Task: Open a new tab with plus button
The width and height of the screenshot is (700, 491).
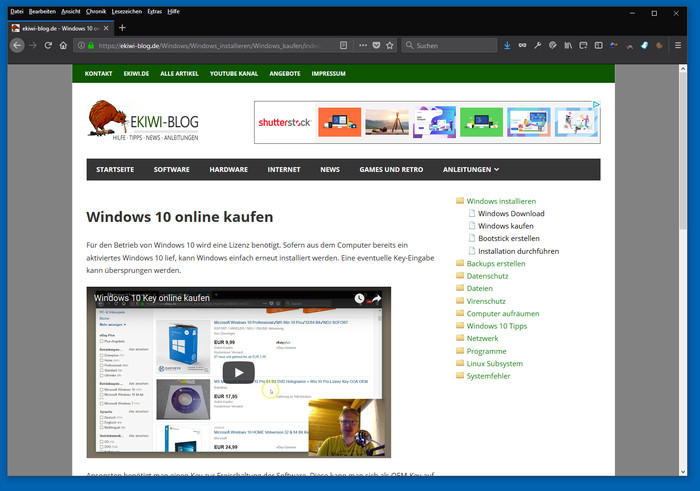Action: (122, 28)
